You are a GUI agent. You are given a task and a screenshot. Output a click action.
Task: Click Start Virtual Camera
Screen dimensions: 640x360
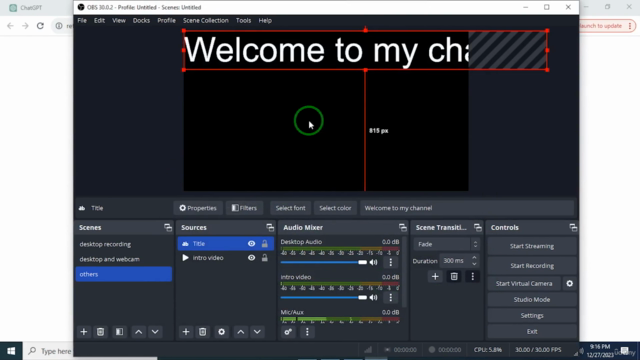point(524,283)
